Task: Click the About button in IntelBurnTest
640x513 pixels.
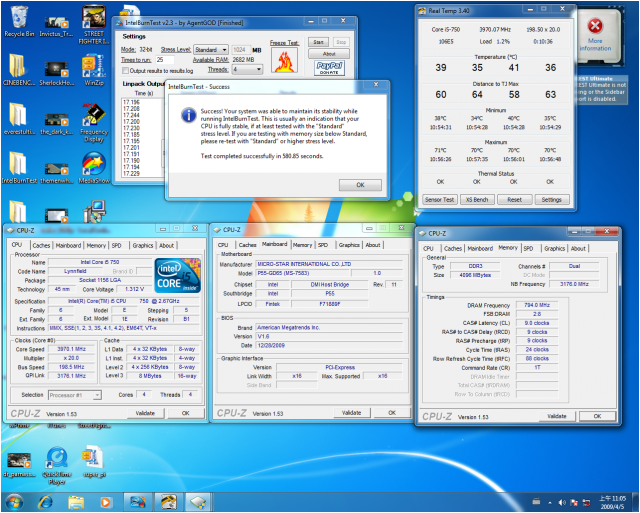Action: (329, 54)
